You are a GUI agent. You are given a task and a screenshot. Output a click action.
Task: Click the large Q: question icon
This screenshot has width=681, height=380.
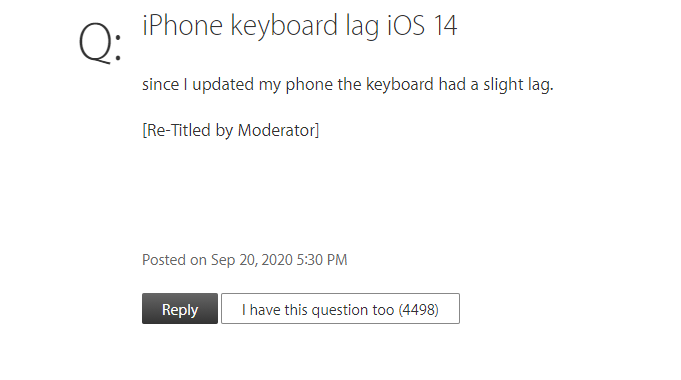coord(100,43)
